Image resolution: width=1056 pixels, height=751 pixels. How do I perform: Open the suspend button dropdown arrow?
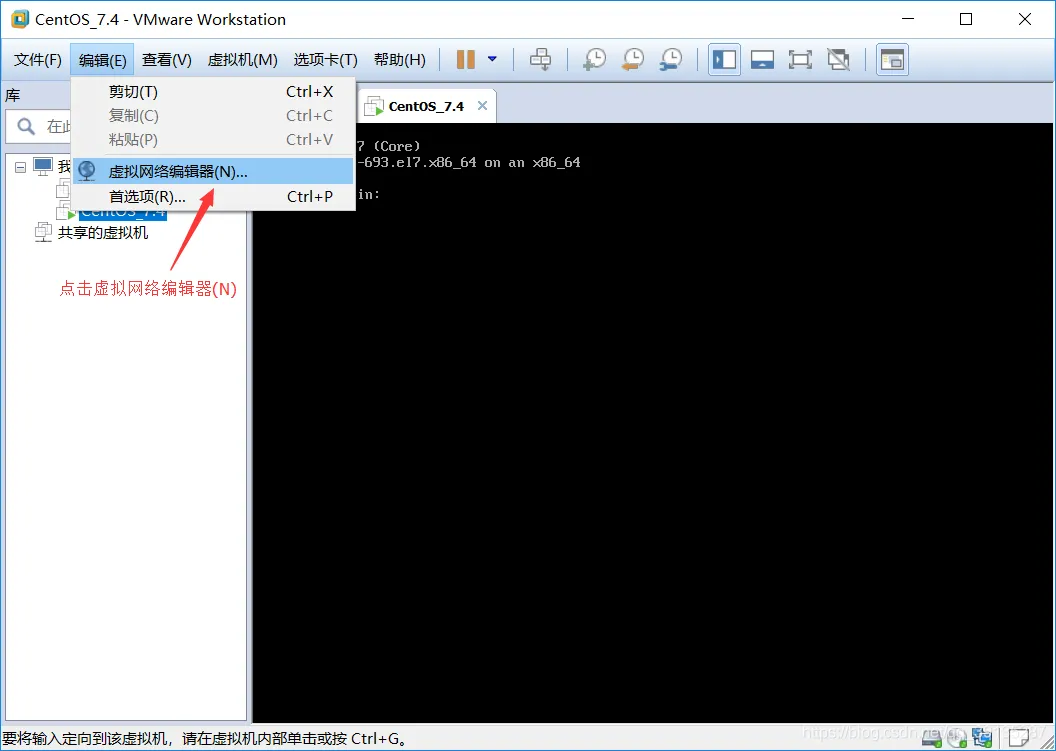[490, 59]
